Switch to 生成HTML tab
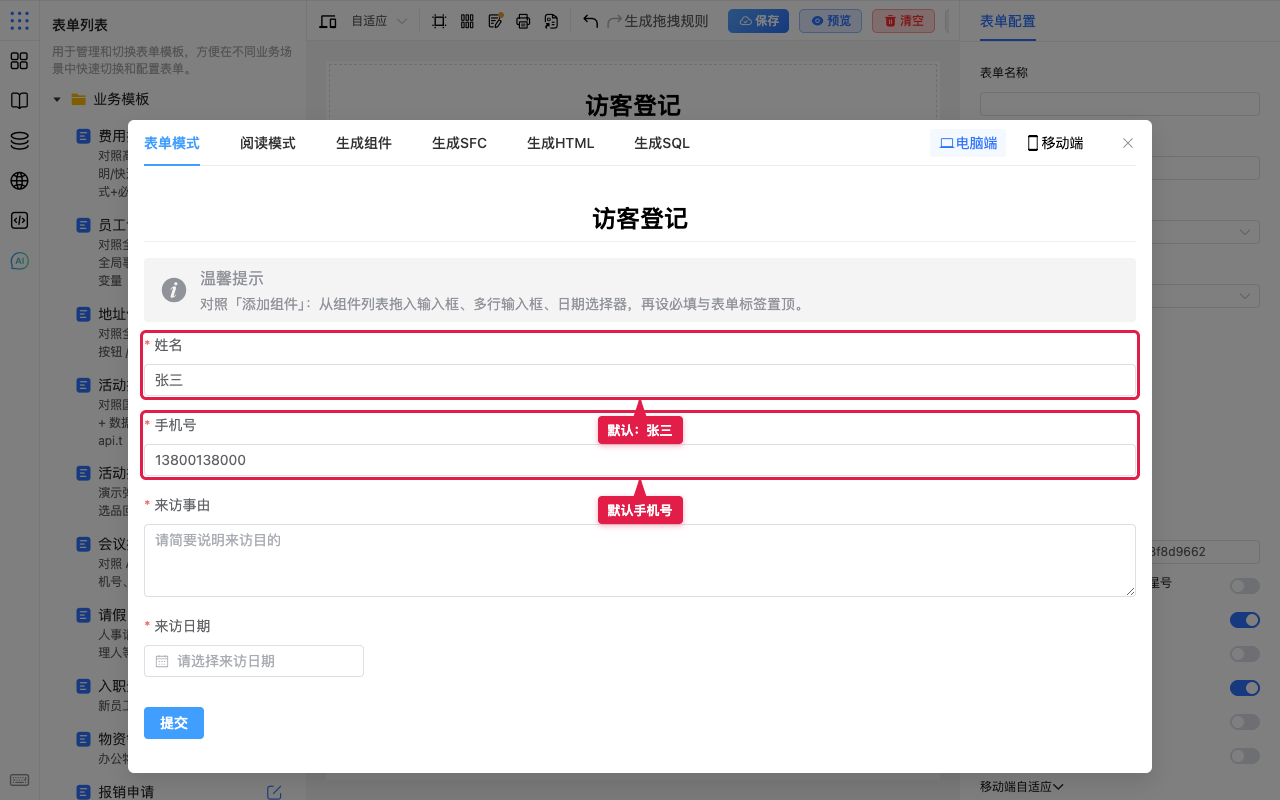 click(561, 143)
